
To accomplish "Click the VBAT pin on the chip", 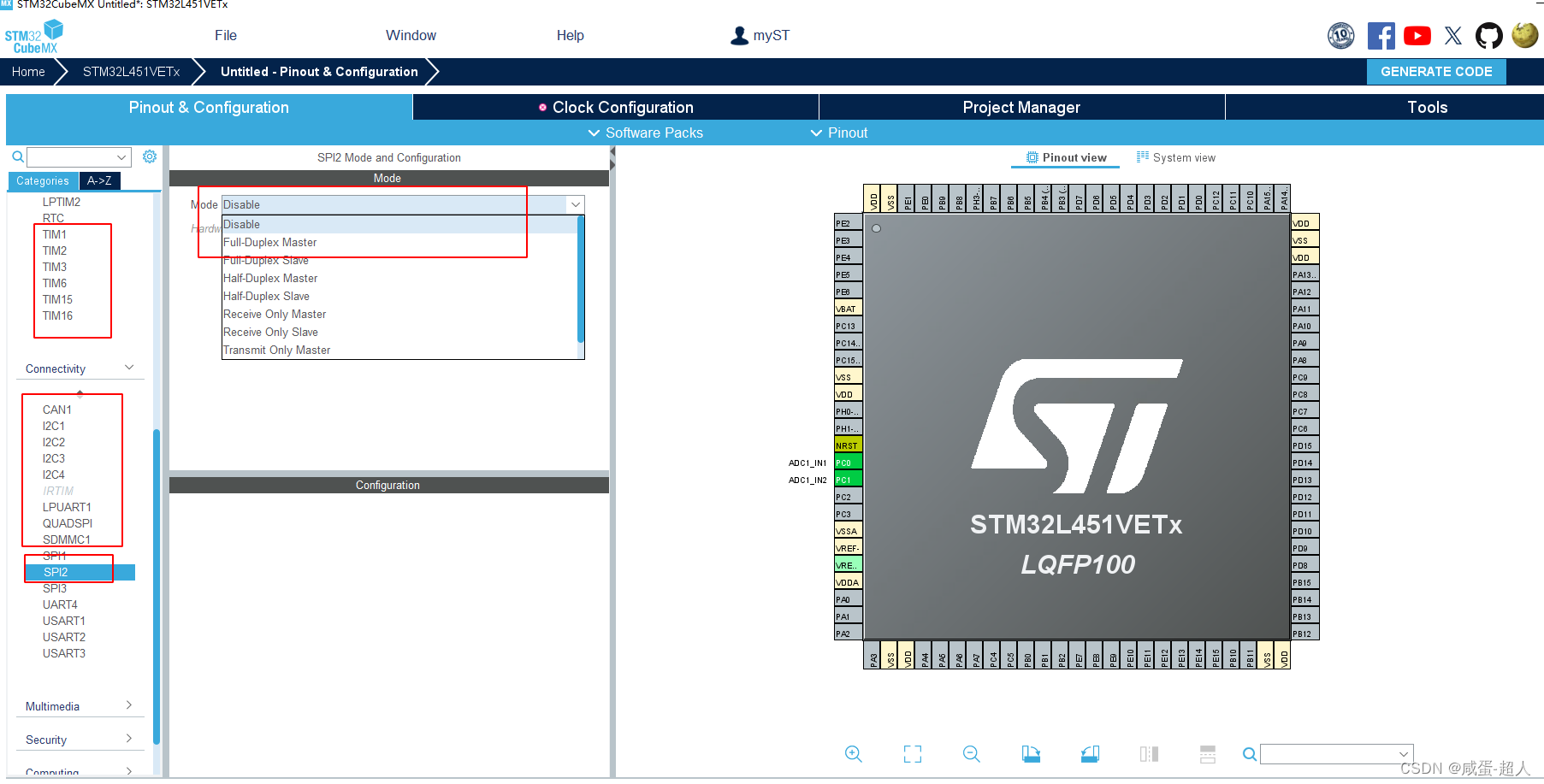I will click(848, 309).
